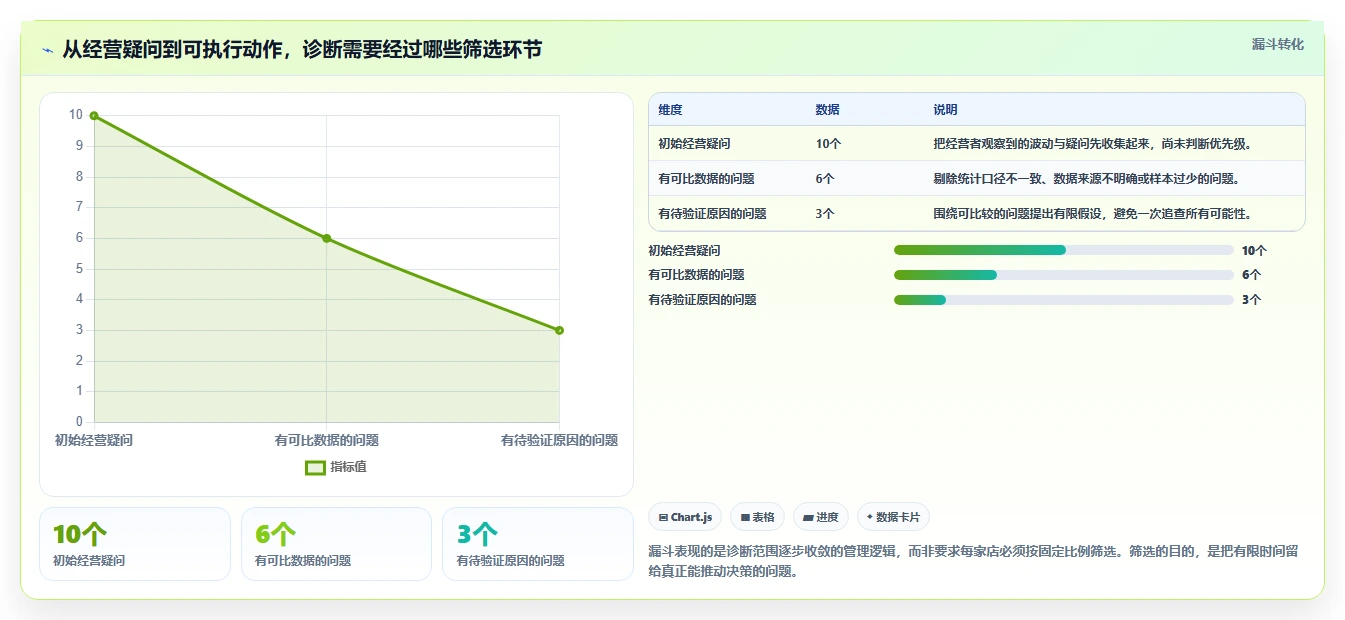Click the y-axis tick label 0
Screen dimensions: 1345x620
[x=79, y=422]
